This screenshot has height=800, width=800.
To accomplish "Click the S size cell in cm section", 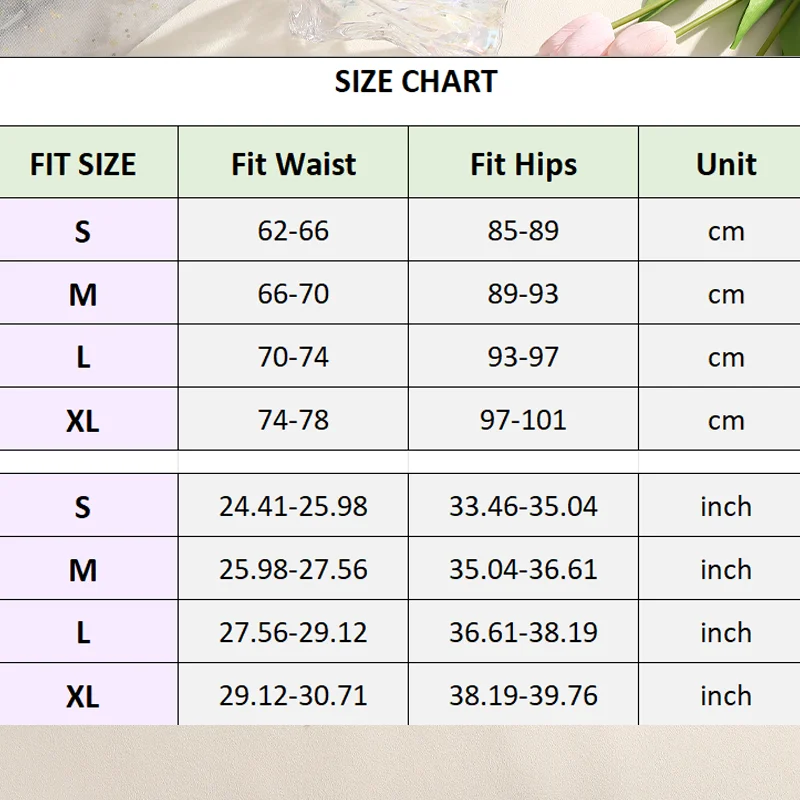I will (83, 231).
